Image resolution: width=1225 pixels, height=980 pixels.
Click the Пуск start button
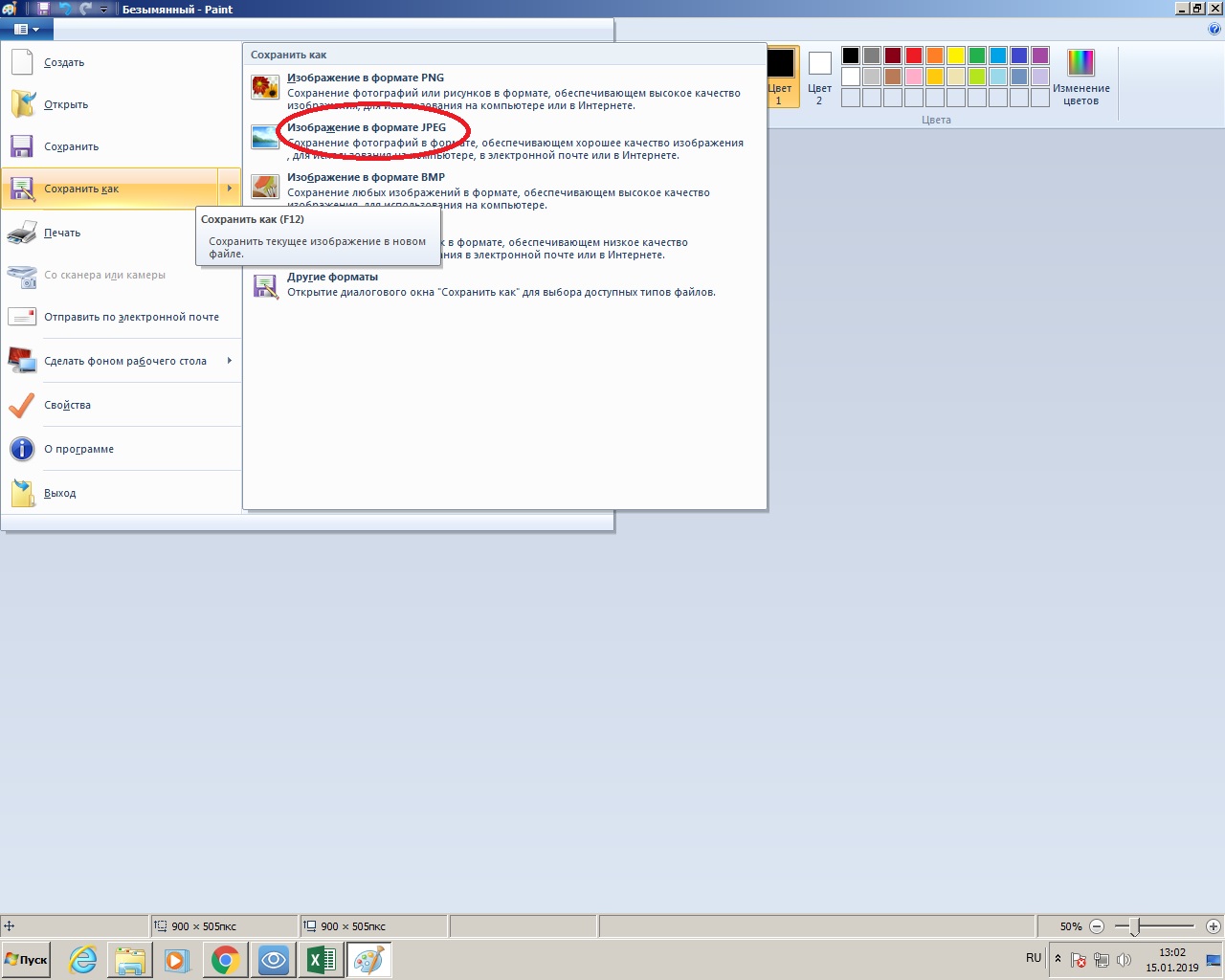(x=27, y=960)
